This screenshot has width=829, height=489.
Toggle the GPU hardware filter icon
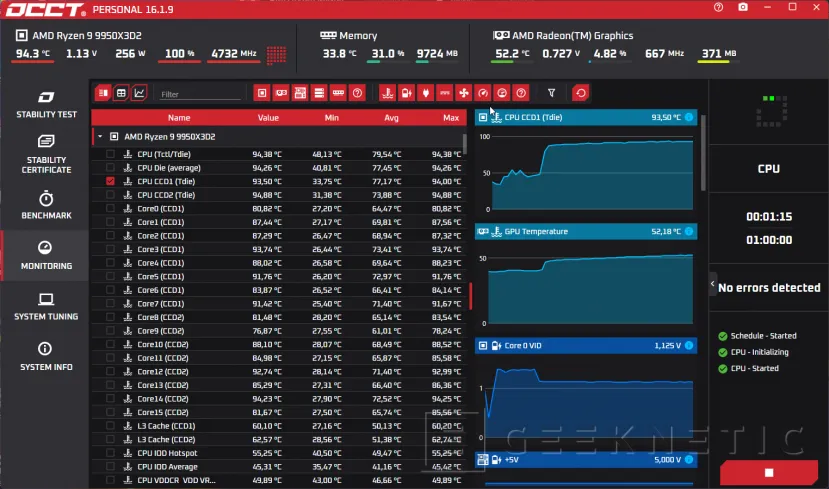click(x=281, y=93)
